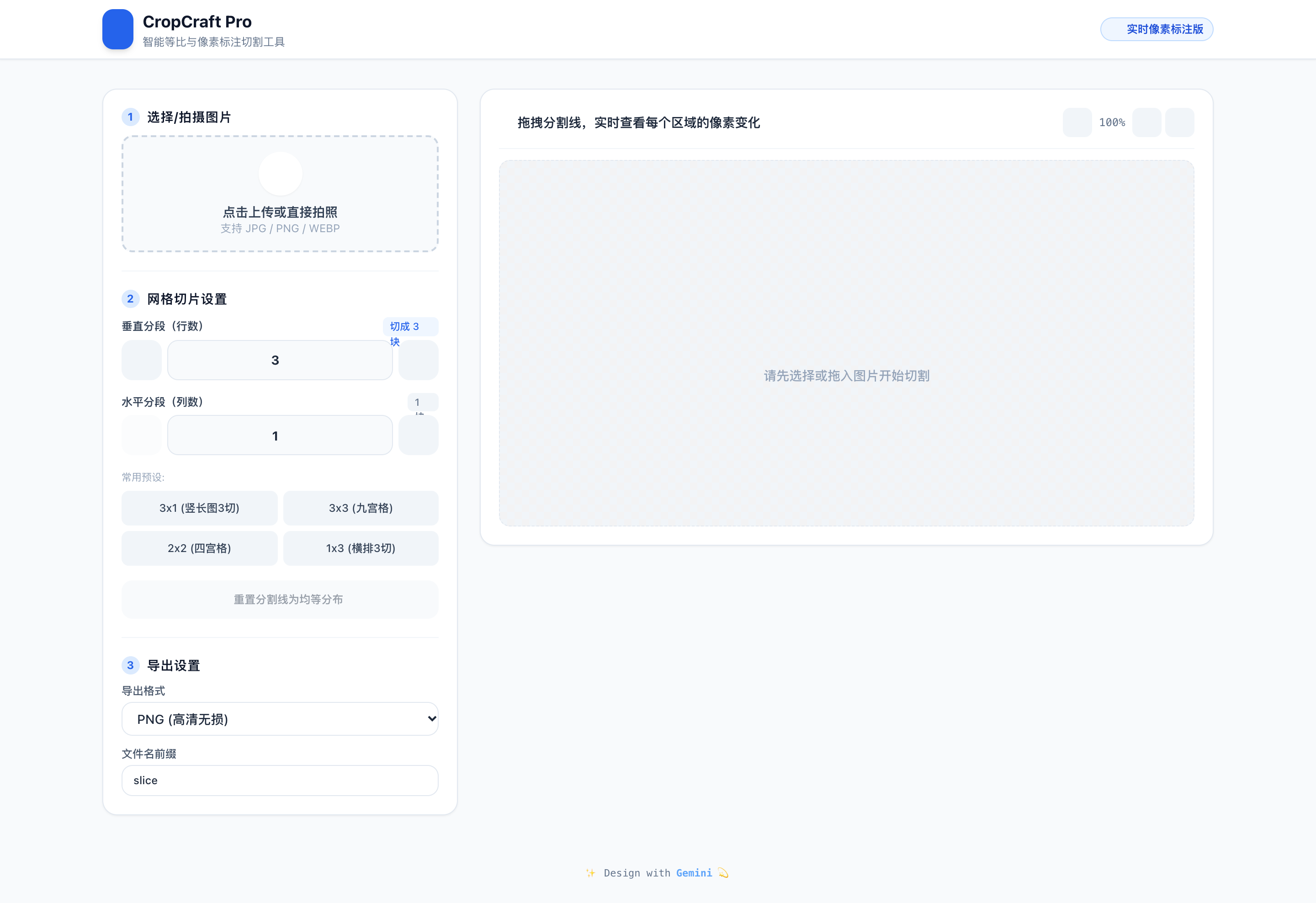The image size is (1316, 903).
Task: Decrease columns with button before the 1 field
Action: click(x=142, y=436)
